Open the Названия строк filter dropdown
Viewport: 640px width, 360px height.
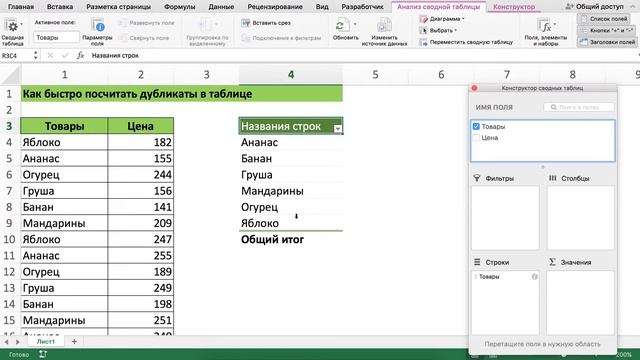pyautogui.click(x=338, y=129)
